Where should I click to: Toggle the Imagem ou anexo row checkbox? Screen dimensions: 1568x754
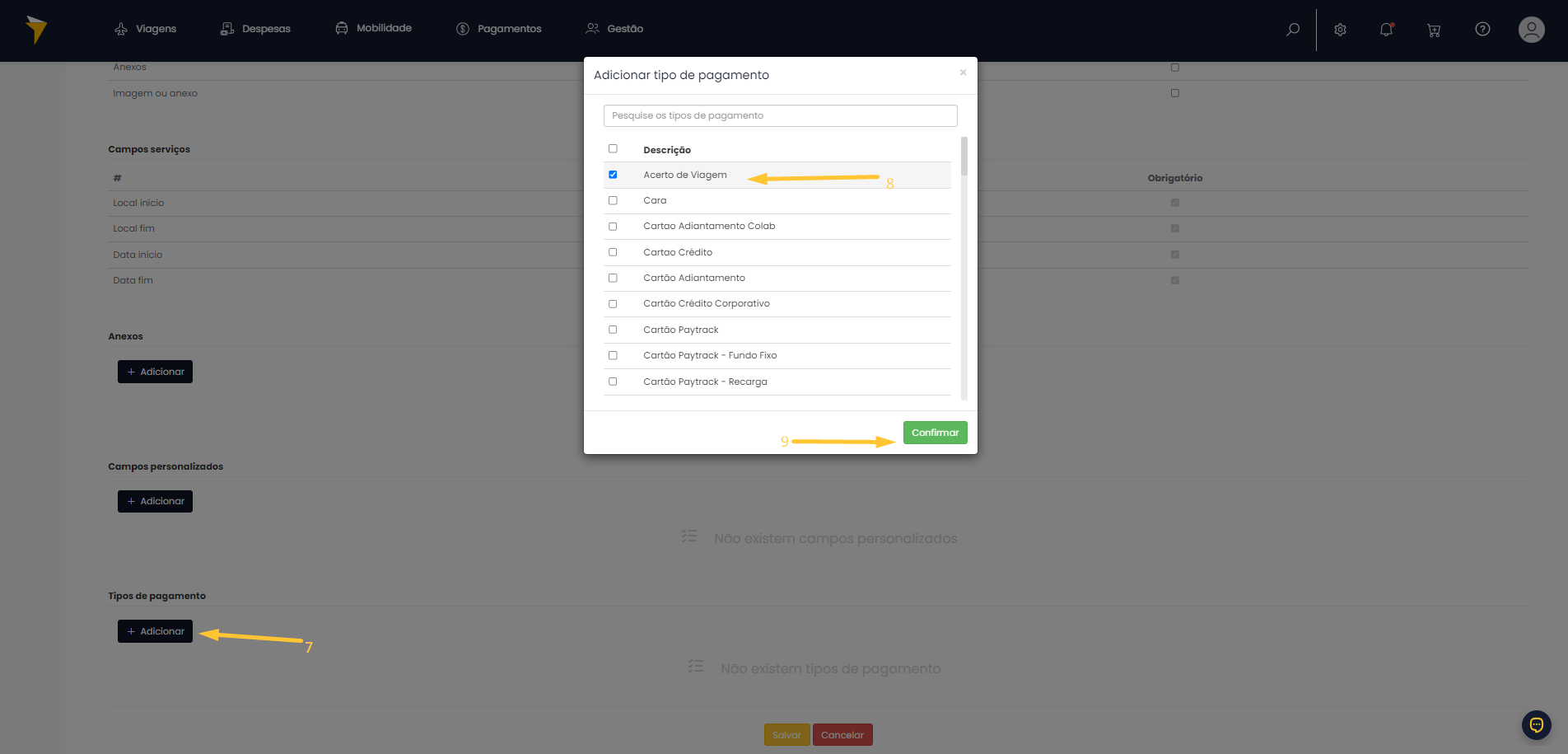[1175, 93]
